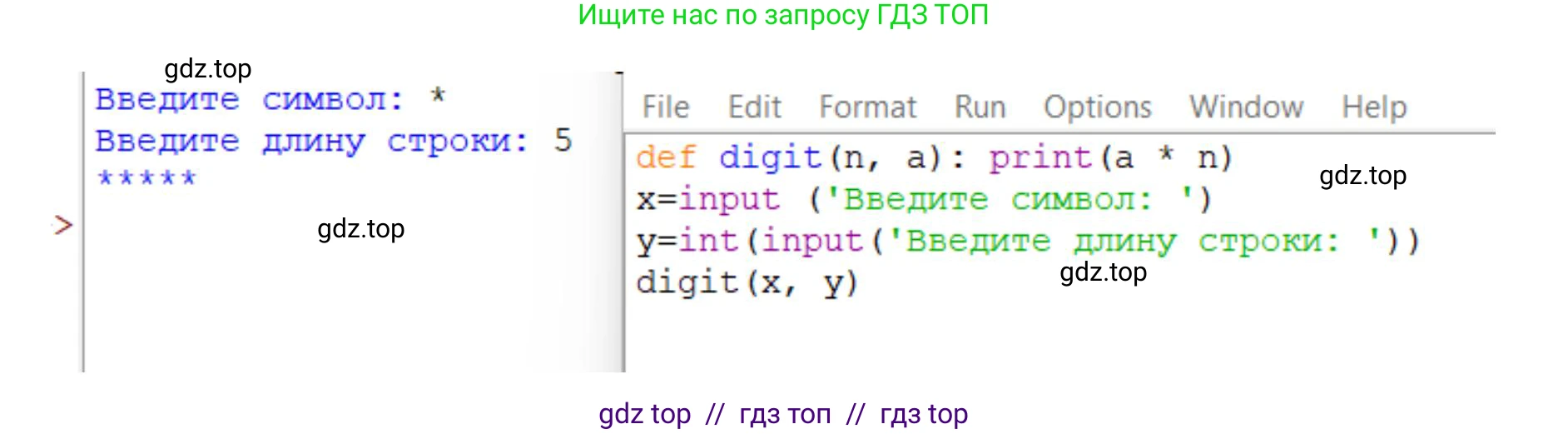This screenshot has width=1568, height=434.
Task: Open the Options menu
Action: [1097, 107]
